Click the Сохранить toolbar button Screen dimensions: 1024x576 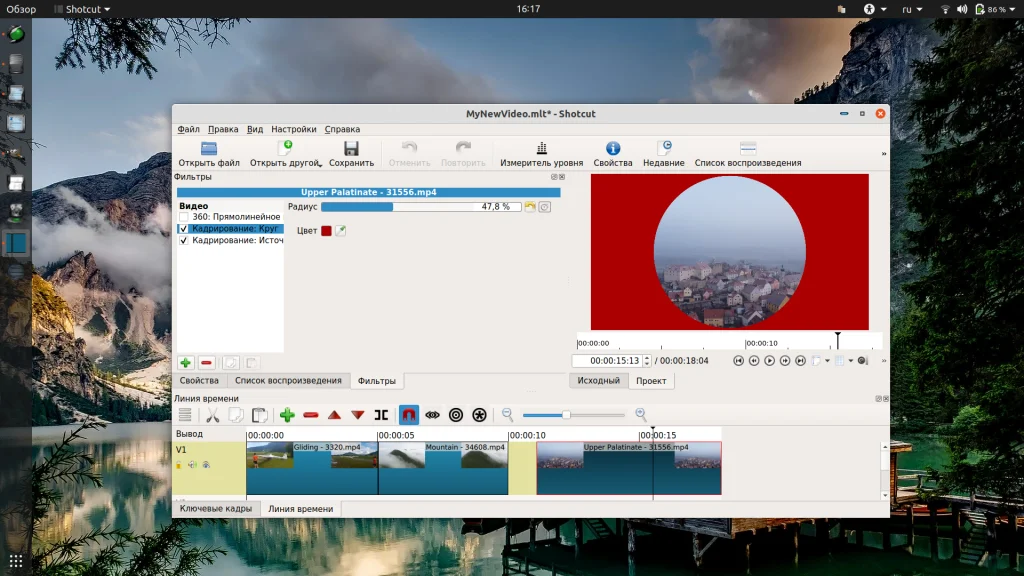tap(351, 153)
